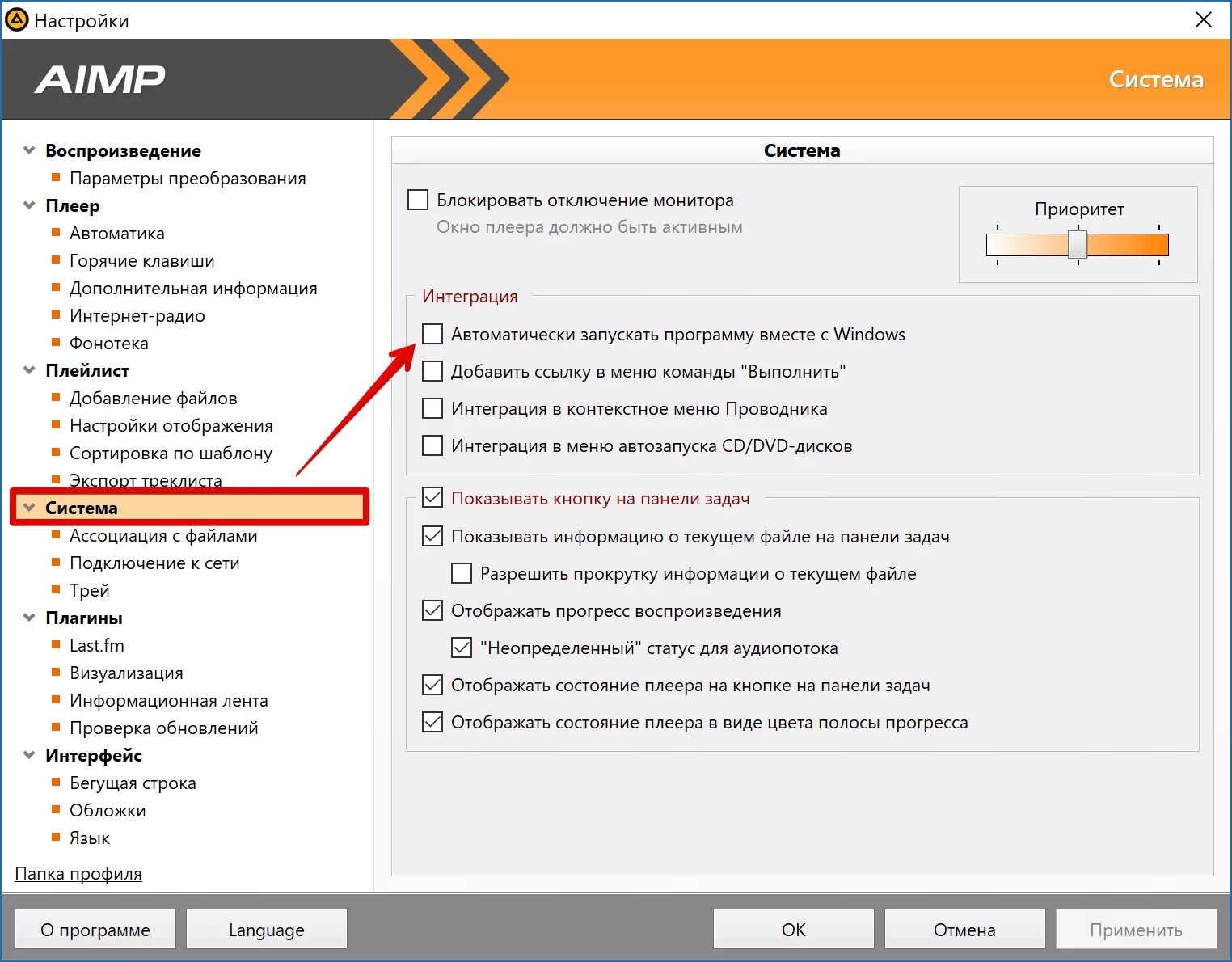Uncheck Отображать состояние плеера на кнопке
The image size is (1232, 962).
click(432, 685)
